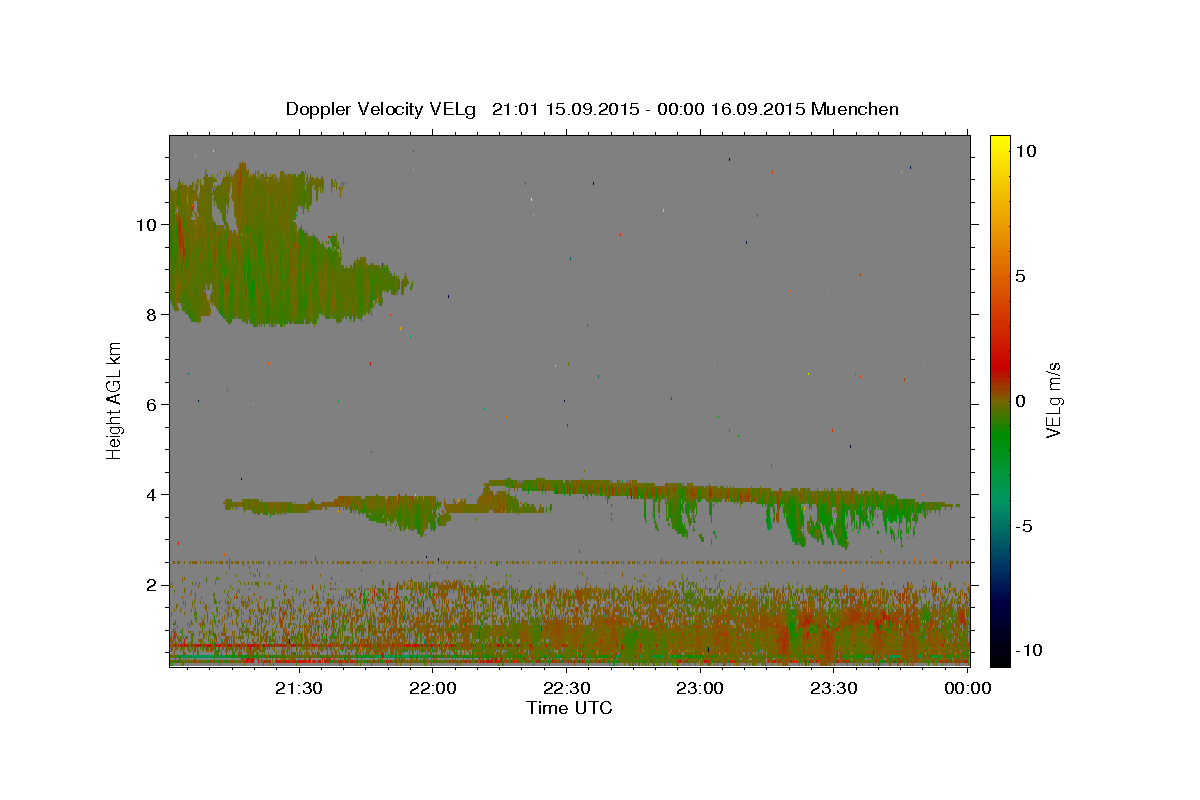Click the height tick label 2
1200x800 pixels.
pos(152,585)
